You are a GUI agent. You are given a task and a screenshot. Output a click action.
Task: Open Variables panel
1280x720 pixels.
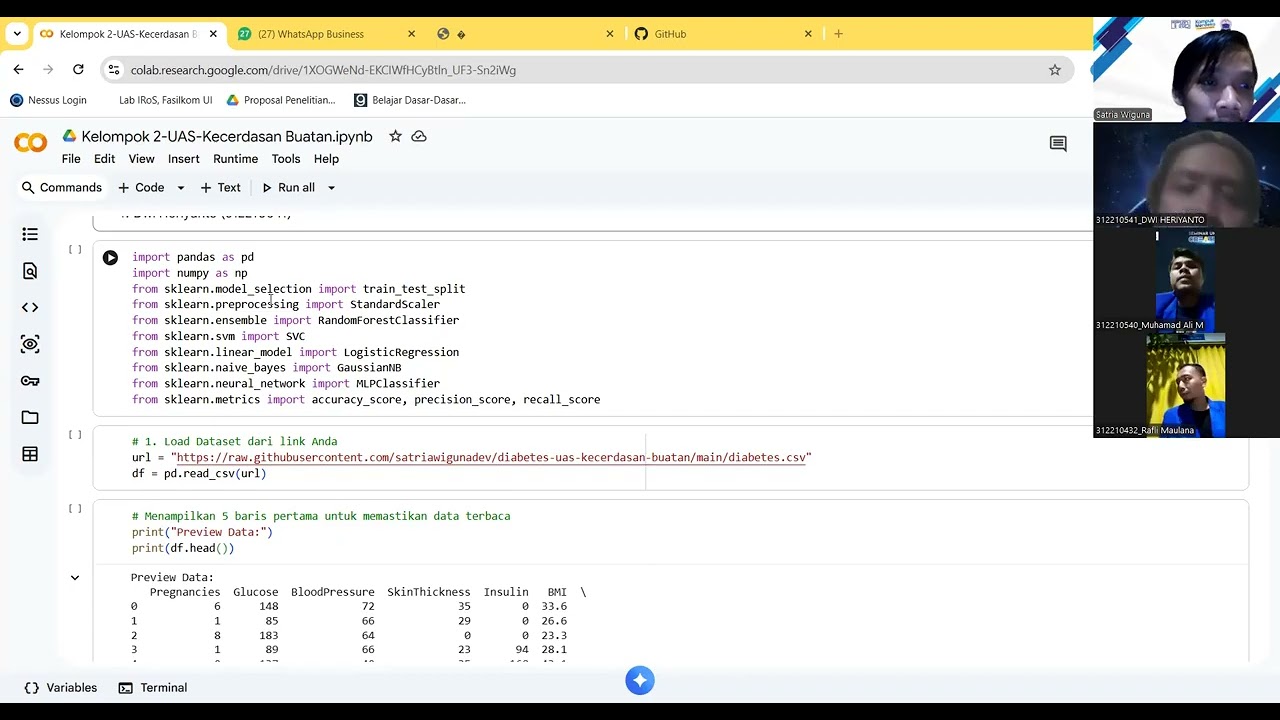click(61, 688)
